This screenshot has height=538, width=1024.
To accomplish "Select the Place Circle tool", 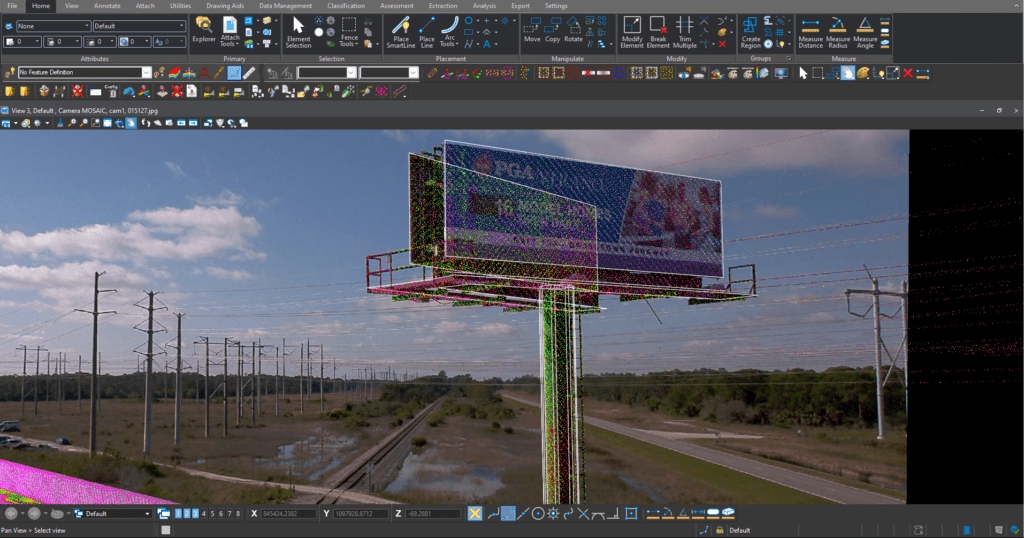I will pos(469,21).
